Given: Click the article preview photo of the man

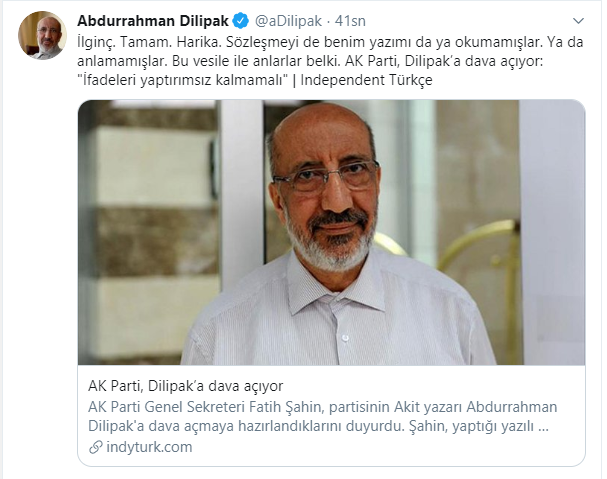Looking at the screenshot, I should (x=331, y=232).
